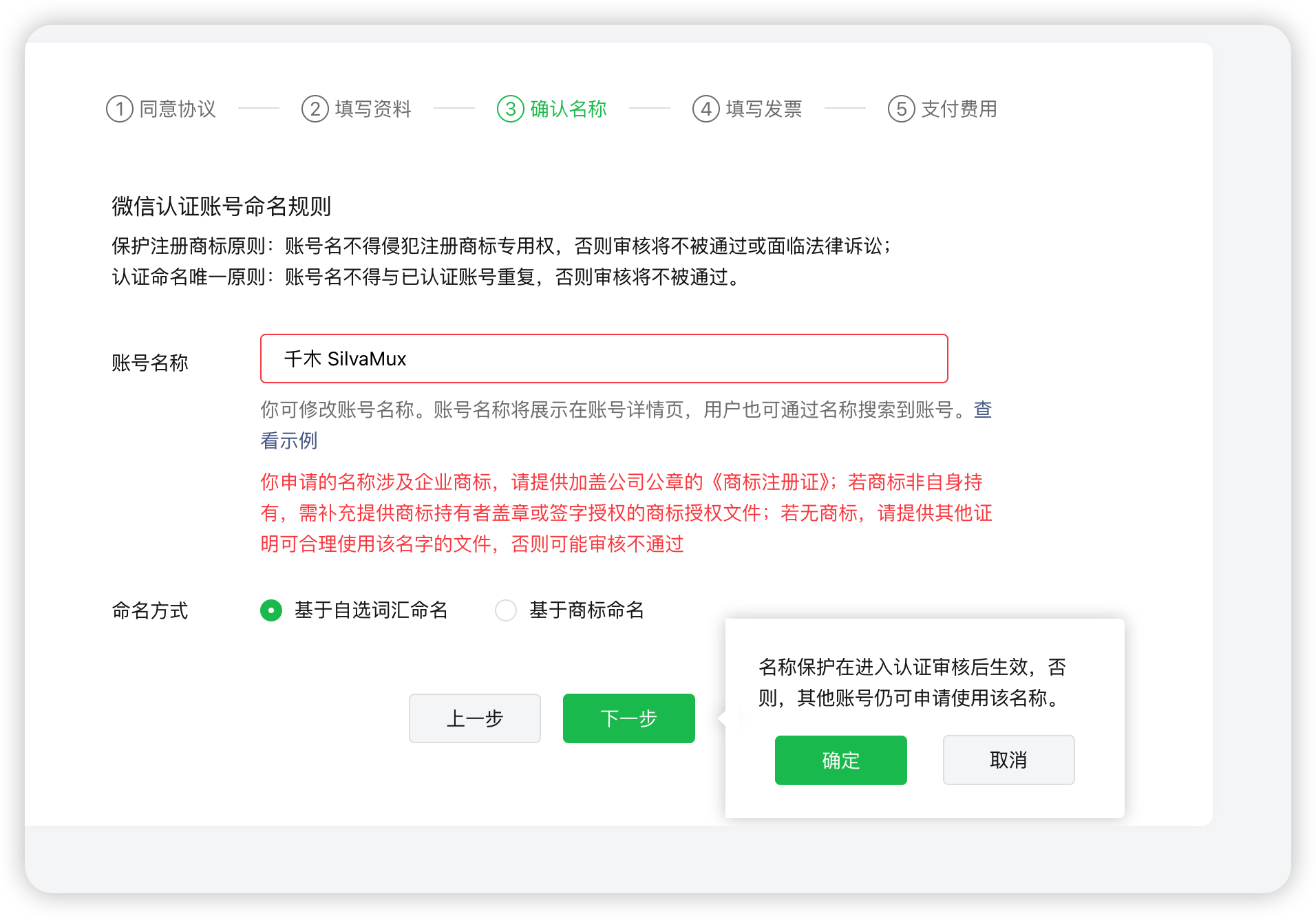Screen dimensions: 1316x918
Task: Focus the 账号名称 input field
Action: [604, 359]
